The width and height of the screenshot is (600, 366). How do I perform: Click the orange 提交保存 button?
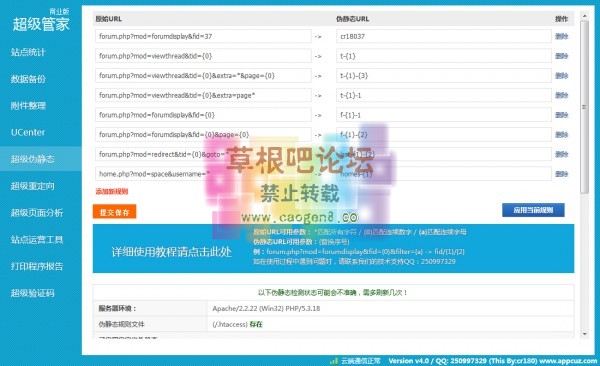coord(114,212)
